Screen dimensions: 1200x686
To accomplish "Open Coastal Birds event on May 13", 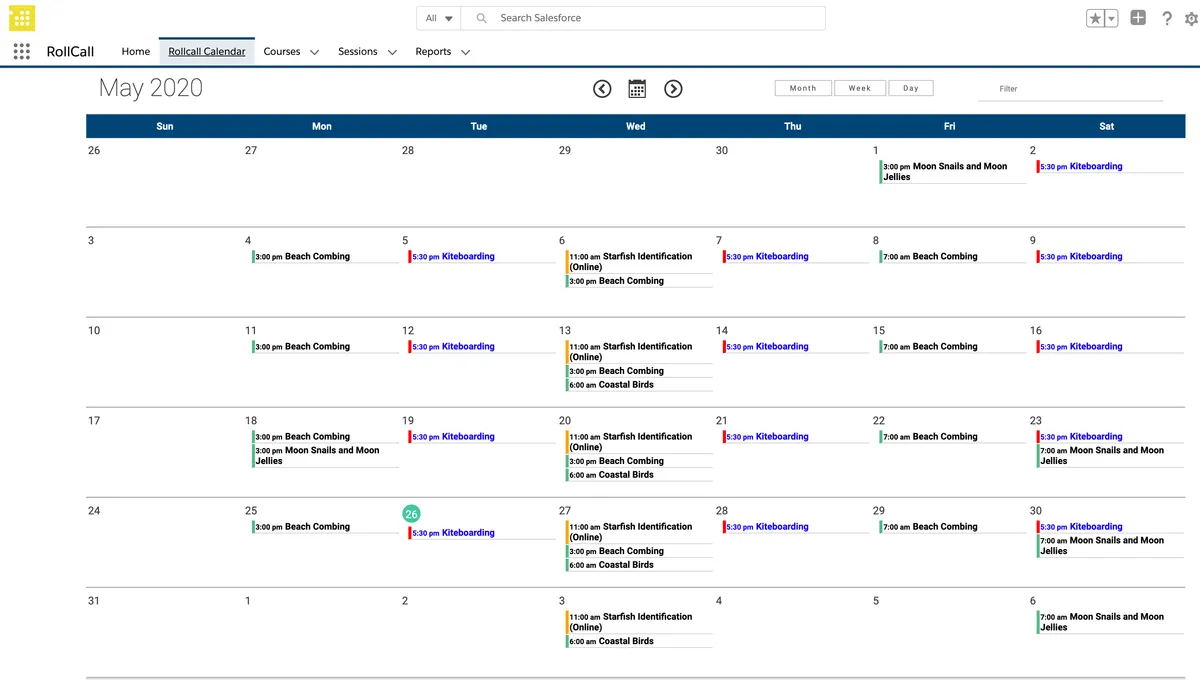I will (x=639, y=385).
